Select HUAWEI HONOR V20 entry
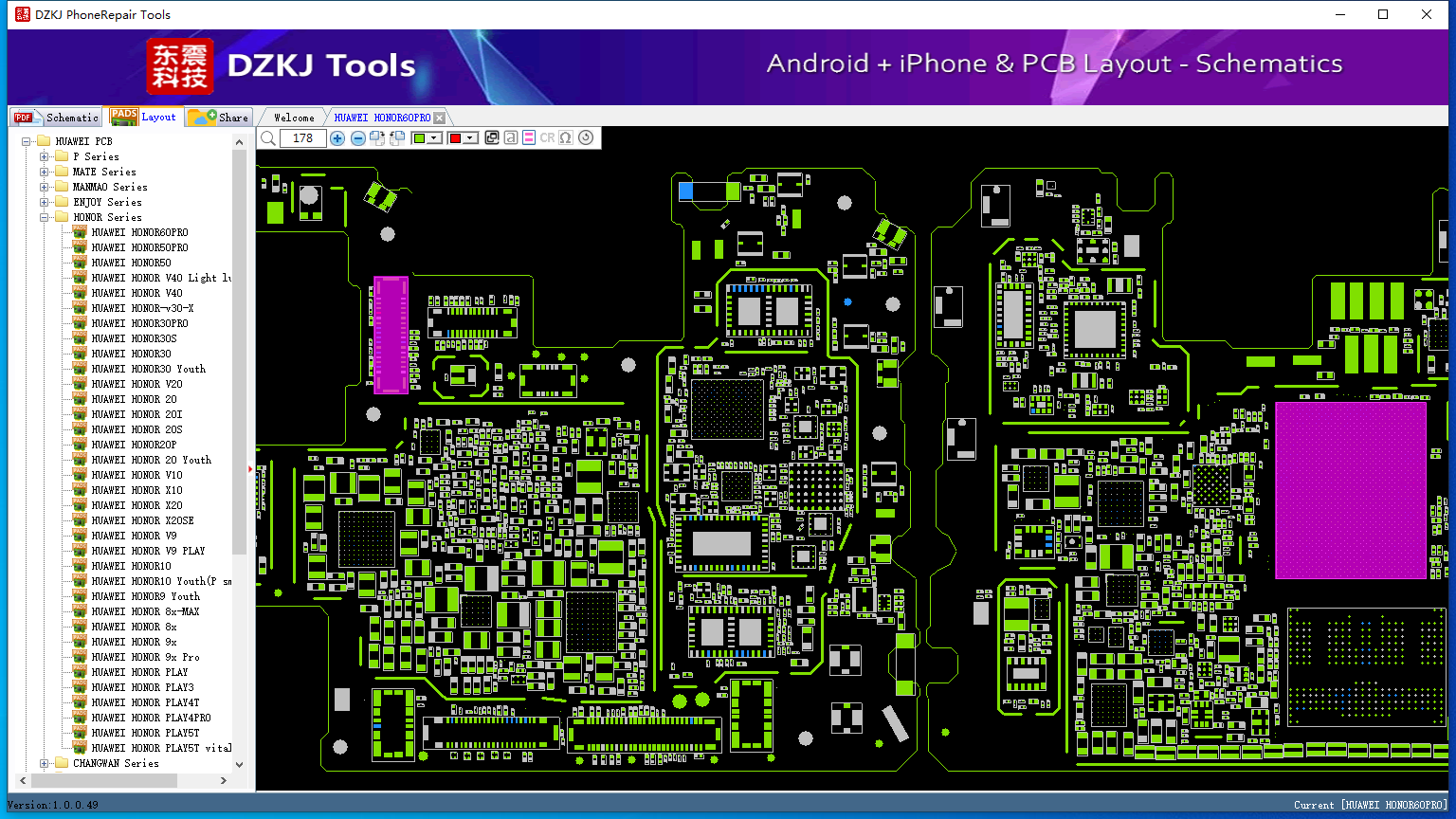The image size is (1456, 819). tap(136, 384)
